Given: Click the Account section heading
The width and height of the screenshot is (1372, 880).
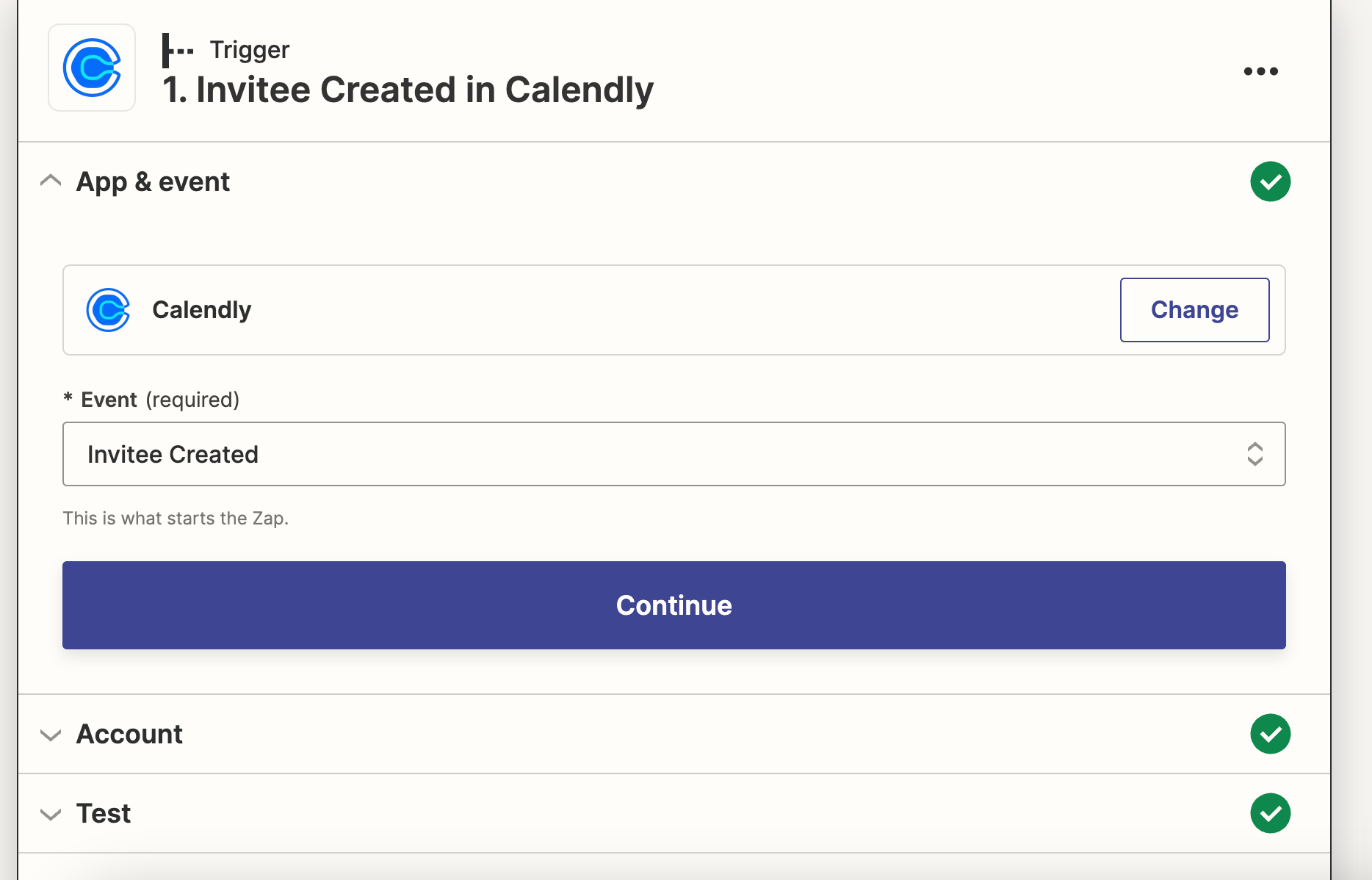Looking at the screenshot, I should click(x=129, y=734).
